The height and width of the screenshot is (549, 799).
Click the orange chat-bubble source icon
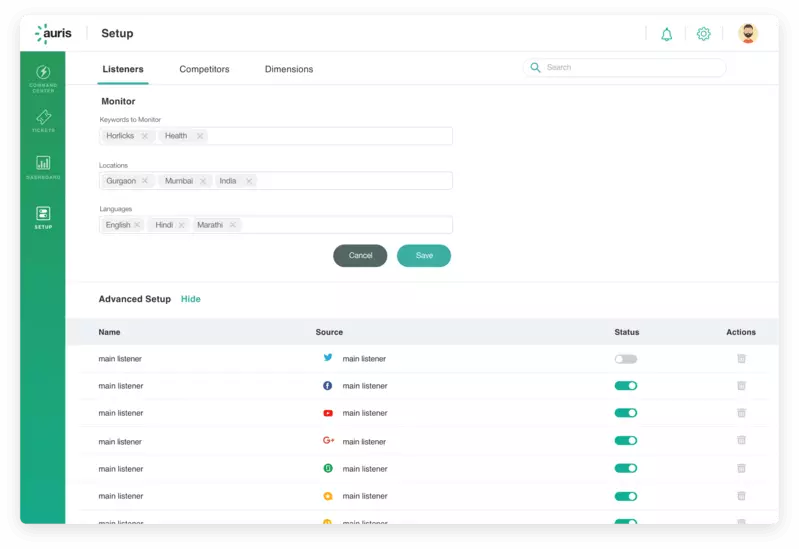point(328,496)
